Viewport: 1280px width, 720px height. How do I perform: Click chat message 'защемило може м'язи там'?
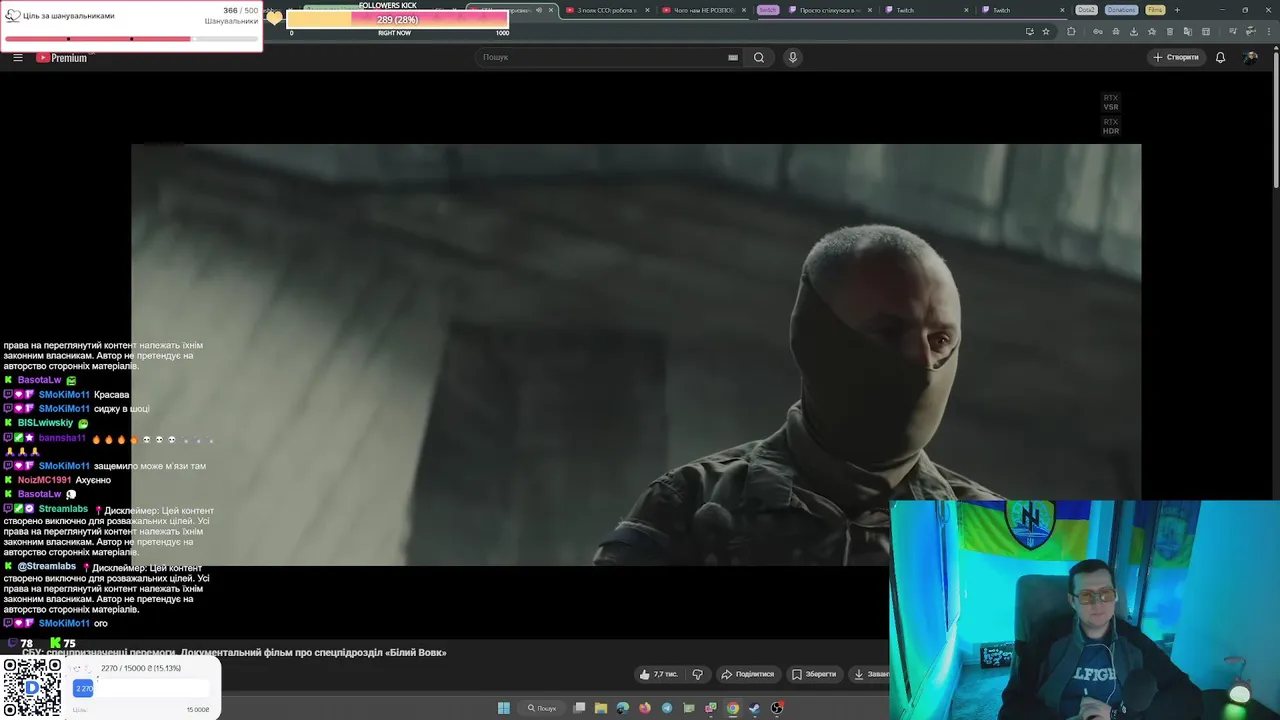tap(150, 466)
